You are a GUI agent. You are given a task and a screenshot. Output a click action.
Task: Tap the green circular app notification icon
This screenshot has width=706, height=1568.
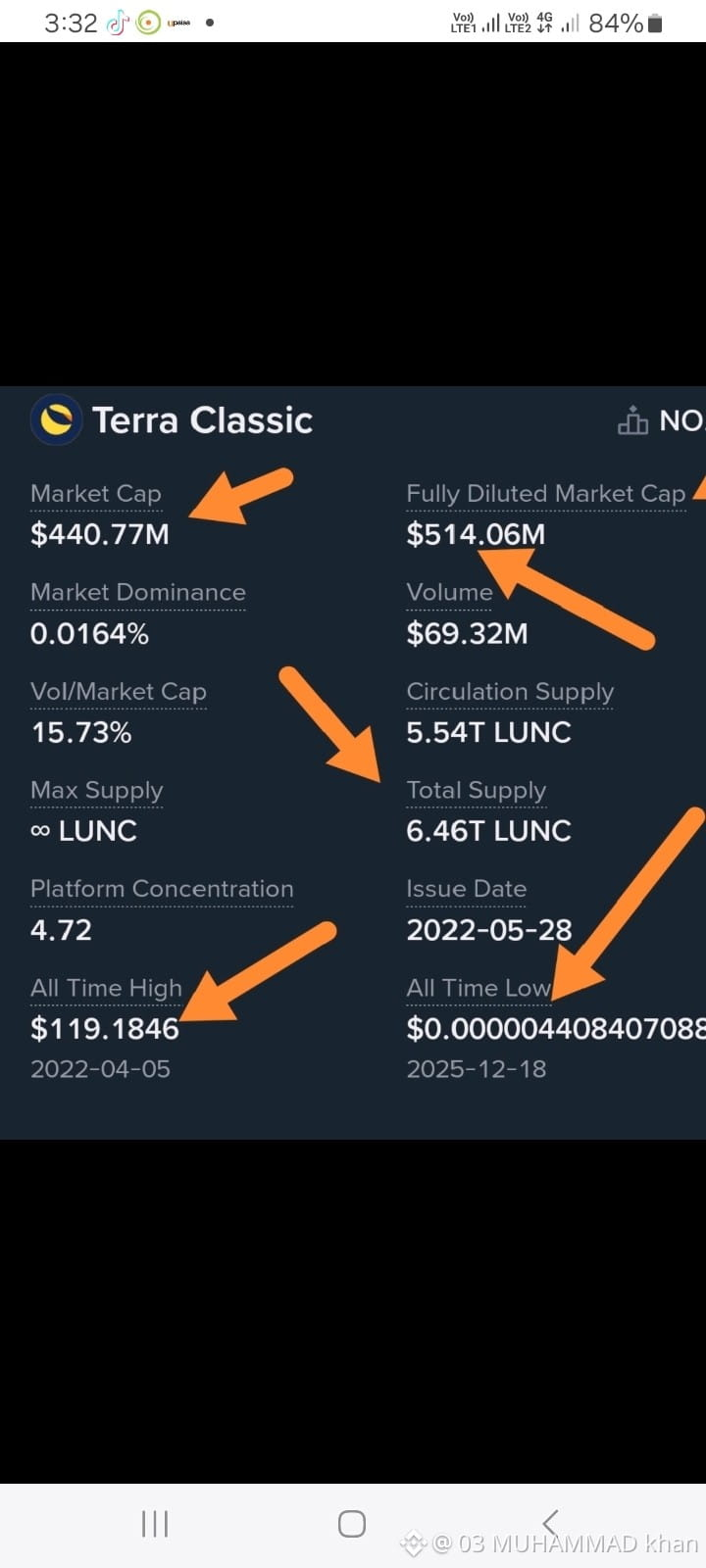tap(148, 23)
